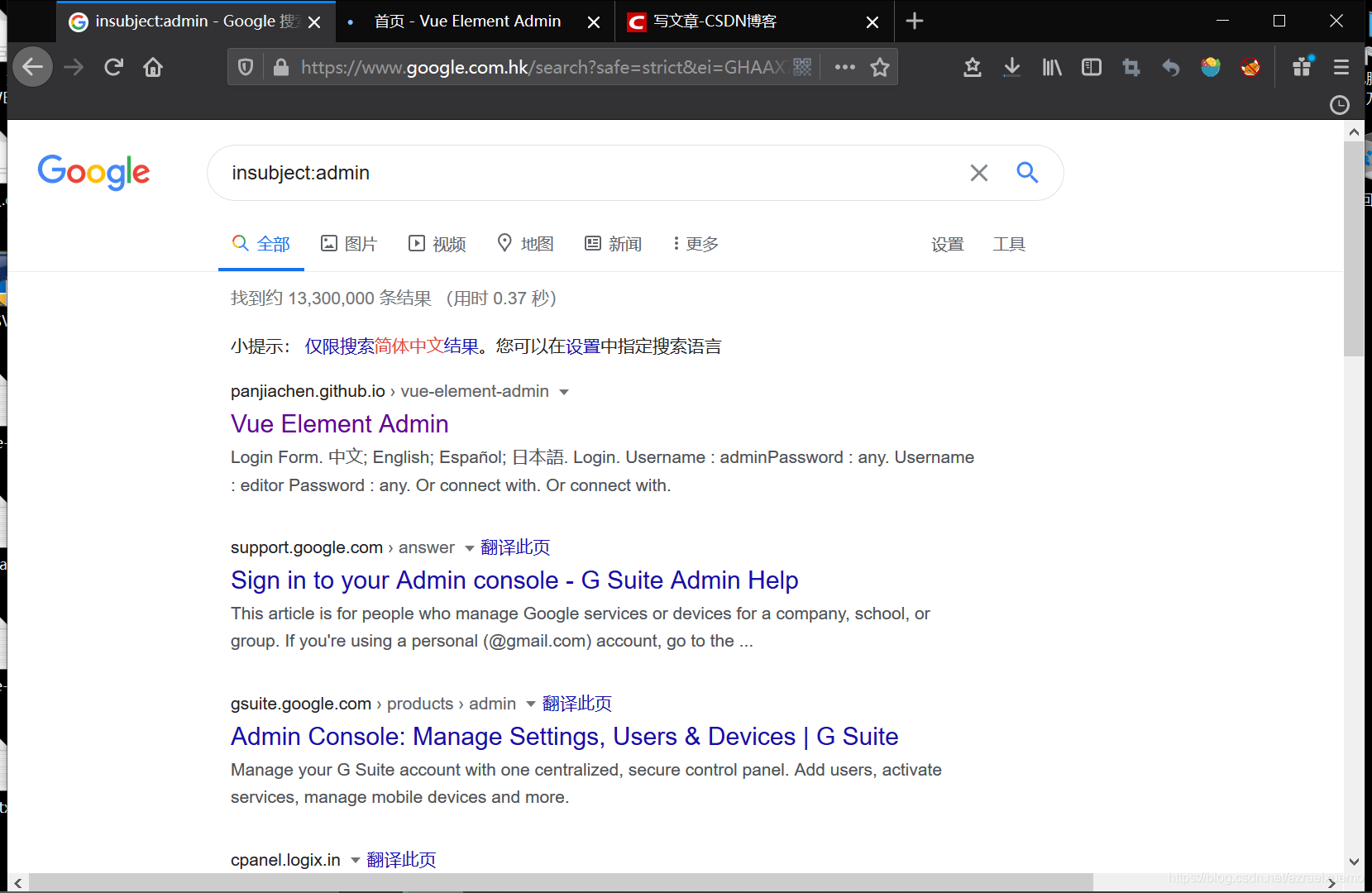The width and height of the screenshot is (1372, 893).
Task: Expand dropdown arrow beside support.google.com answer
Action: [x=470, y=548]
